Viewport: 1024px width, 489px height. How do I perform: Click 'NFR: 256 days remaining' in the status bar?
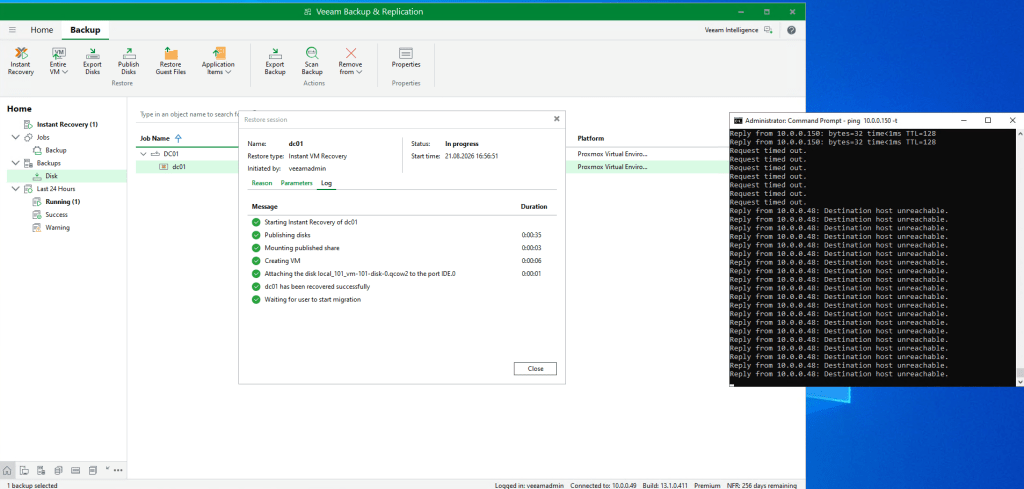click(760, 485)
